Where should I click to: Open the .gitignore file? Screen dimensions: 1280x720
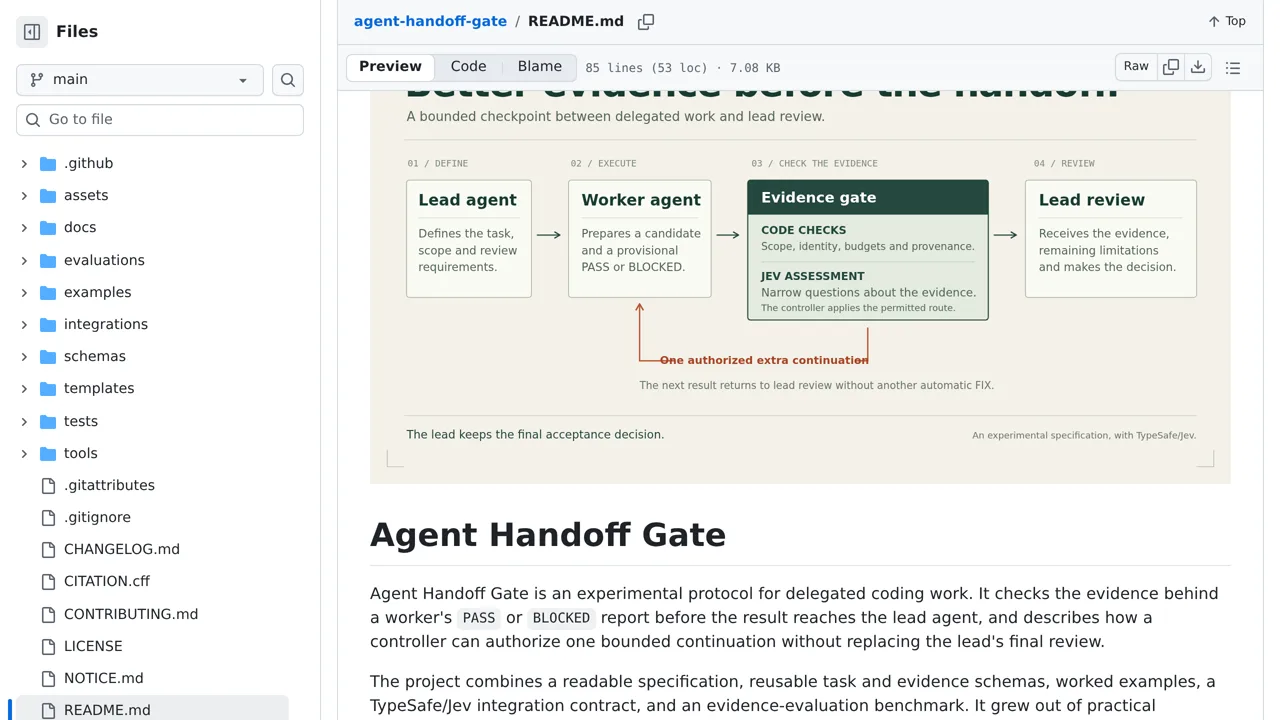point(97,517)
